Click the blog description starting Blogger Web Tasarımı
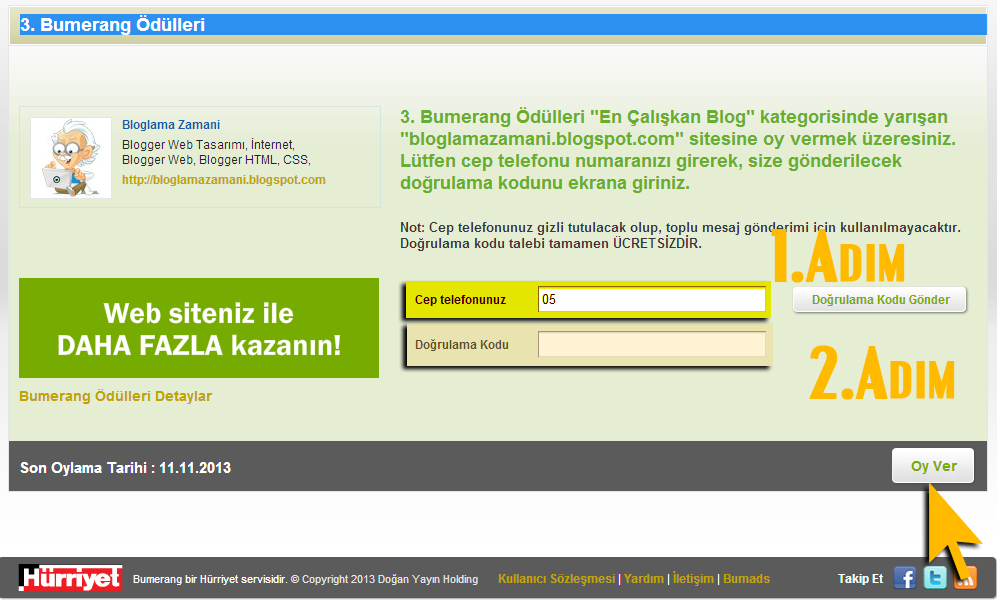This screenshot has width=997, height=606. point(216,153)
